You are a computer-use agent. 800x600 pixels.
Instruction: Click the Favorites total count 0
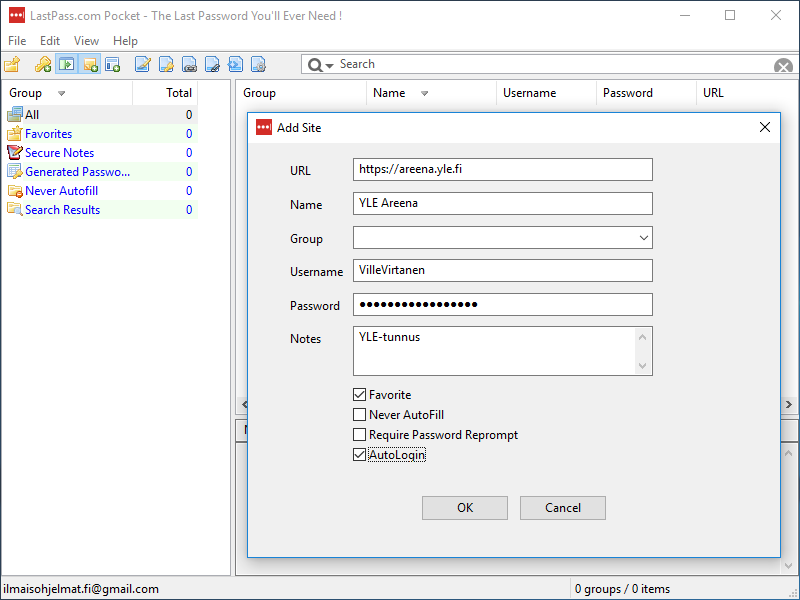tap(189, 134)
